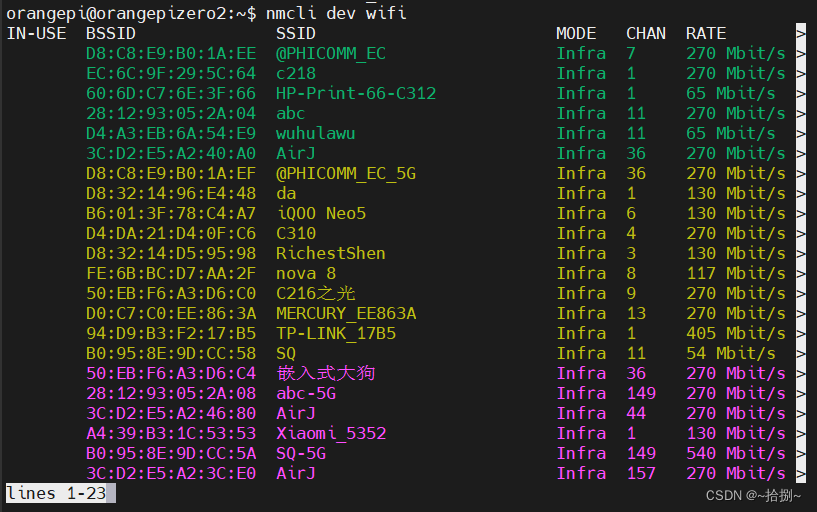817x512 pixels.
Task: Click the C310 SSID entry
Action: point(295,233)
